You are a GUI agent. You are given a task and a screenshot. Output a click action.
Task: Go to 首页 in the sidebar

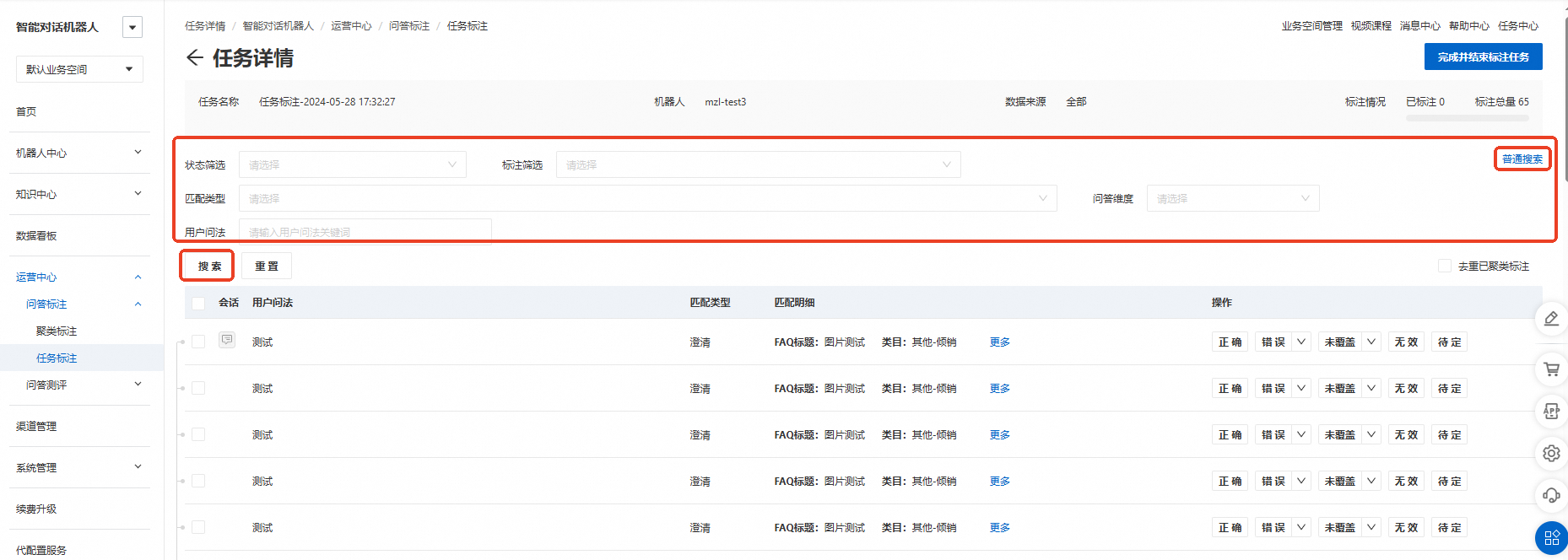(x=26, y=111)
